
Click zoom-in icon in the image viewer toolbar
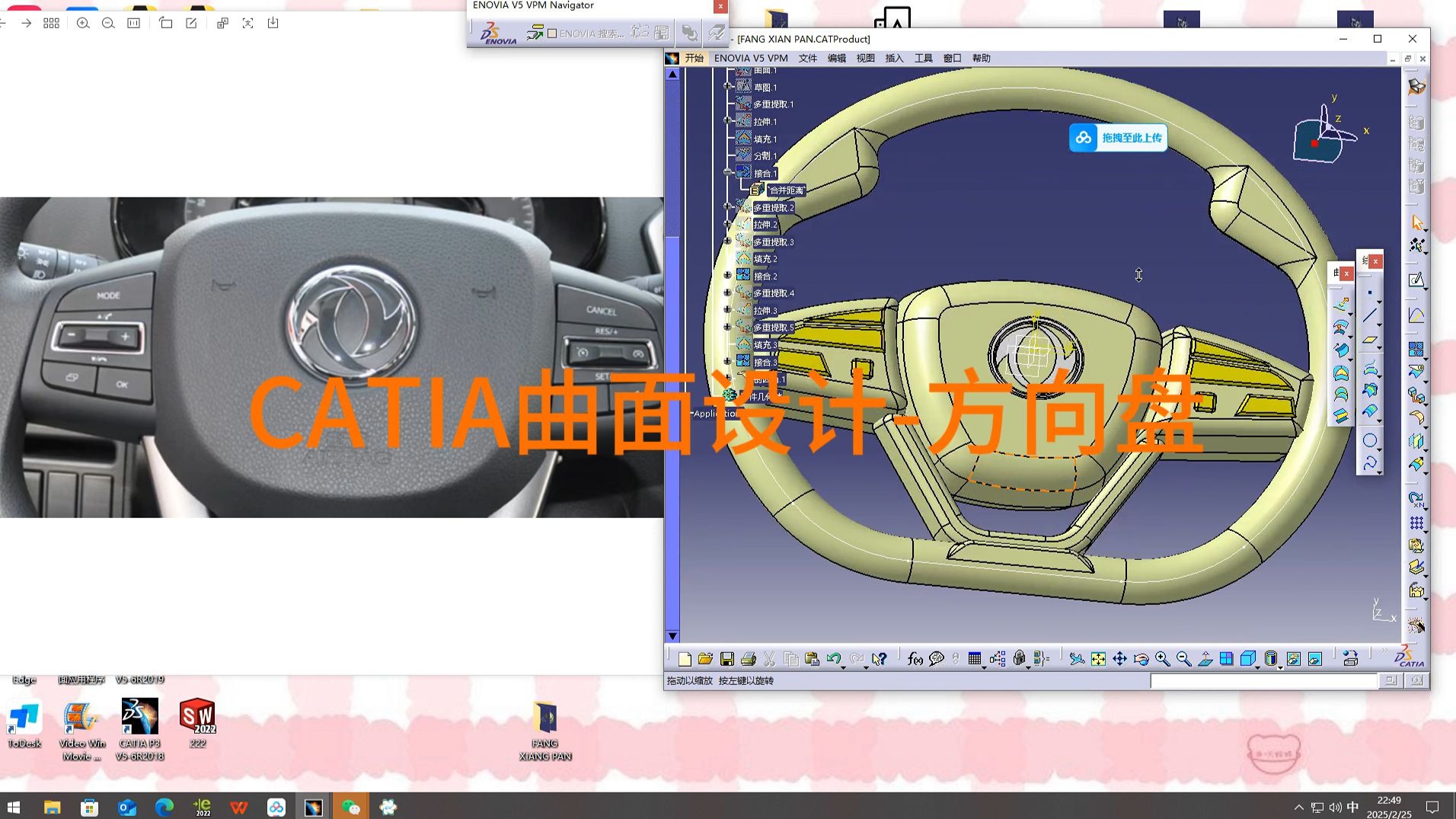[x=83, y=23]
